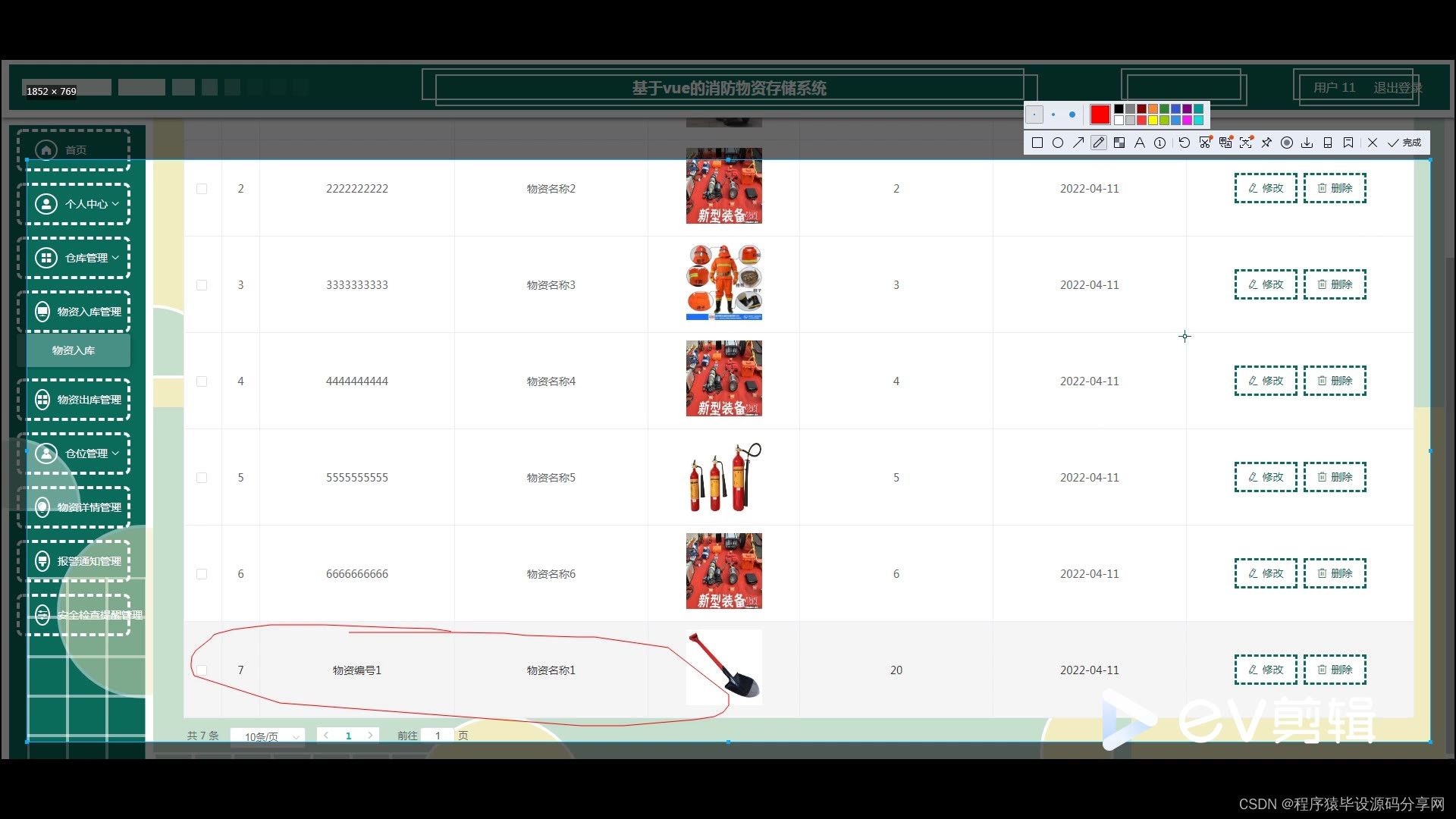Click 删除 for 物资名称6 row
Image resolution: width=1456 pixels, height=819 pixels.
(x=1335, y=573)
